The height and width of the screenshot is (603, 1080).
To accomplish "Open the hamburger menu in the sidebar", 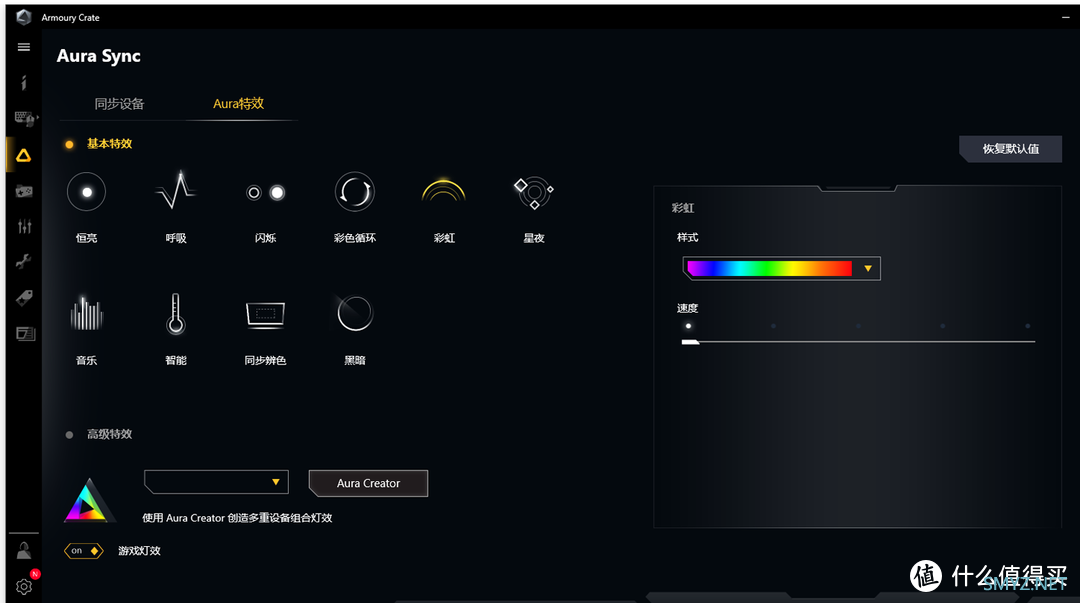I will click(x=23, y=47).
